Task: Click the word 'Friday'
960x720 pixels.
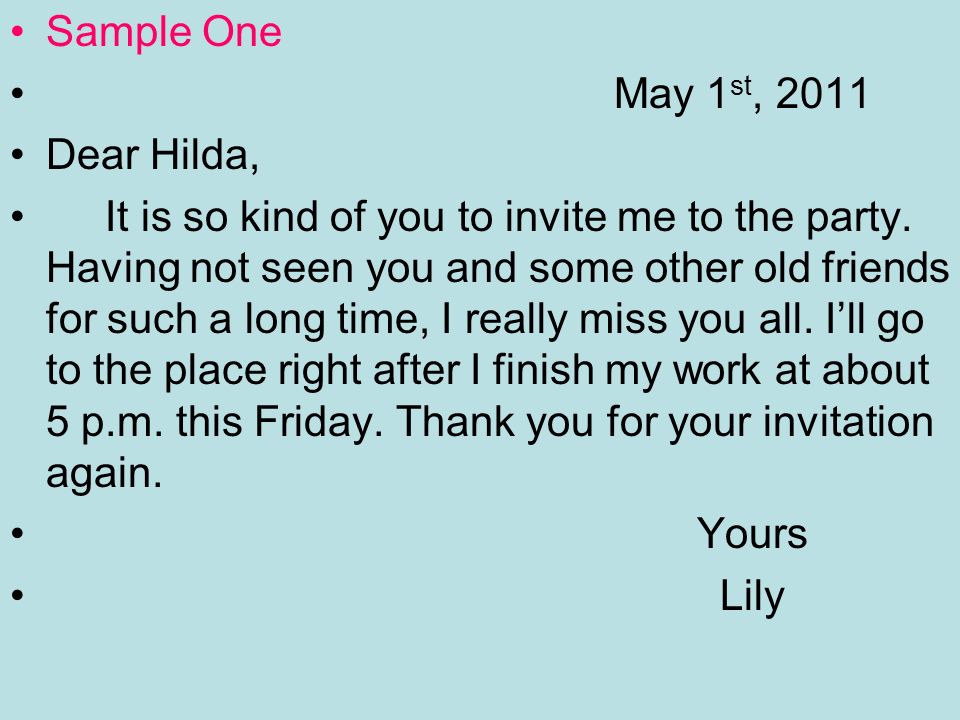Action: click(x=313, y=423)
